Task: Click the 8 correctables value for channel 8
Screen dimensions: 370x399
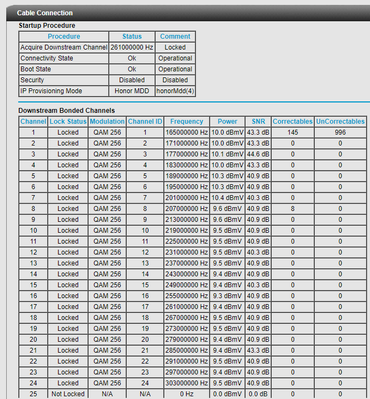Action: [x=293, y=209]
